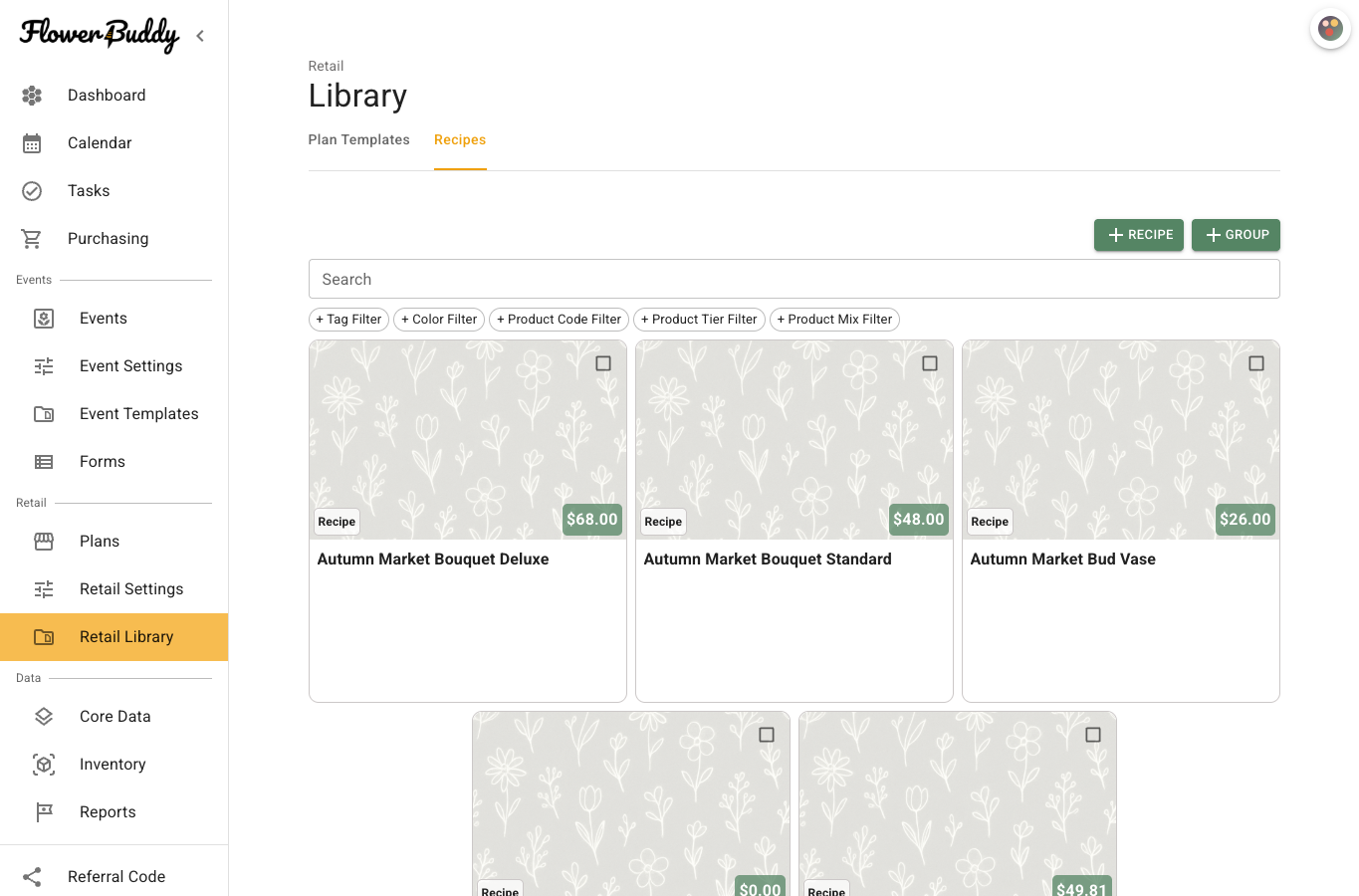Click the Purchasing cart icon
The height and width of the screenshot is (896, 1359).
tap(32, 239)
